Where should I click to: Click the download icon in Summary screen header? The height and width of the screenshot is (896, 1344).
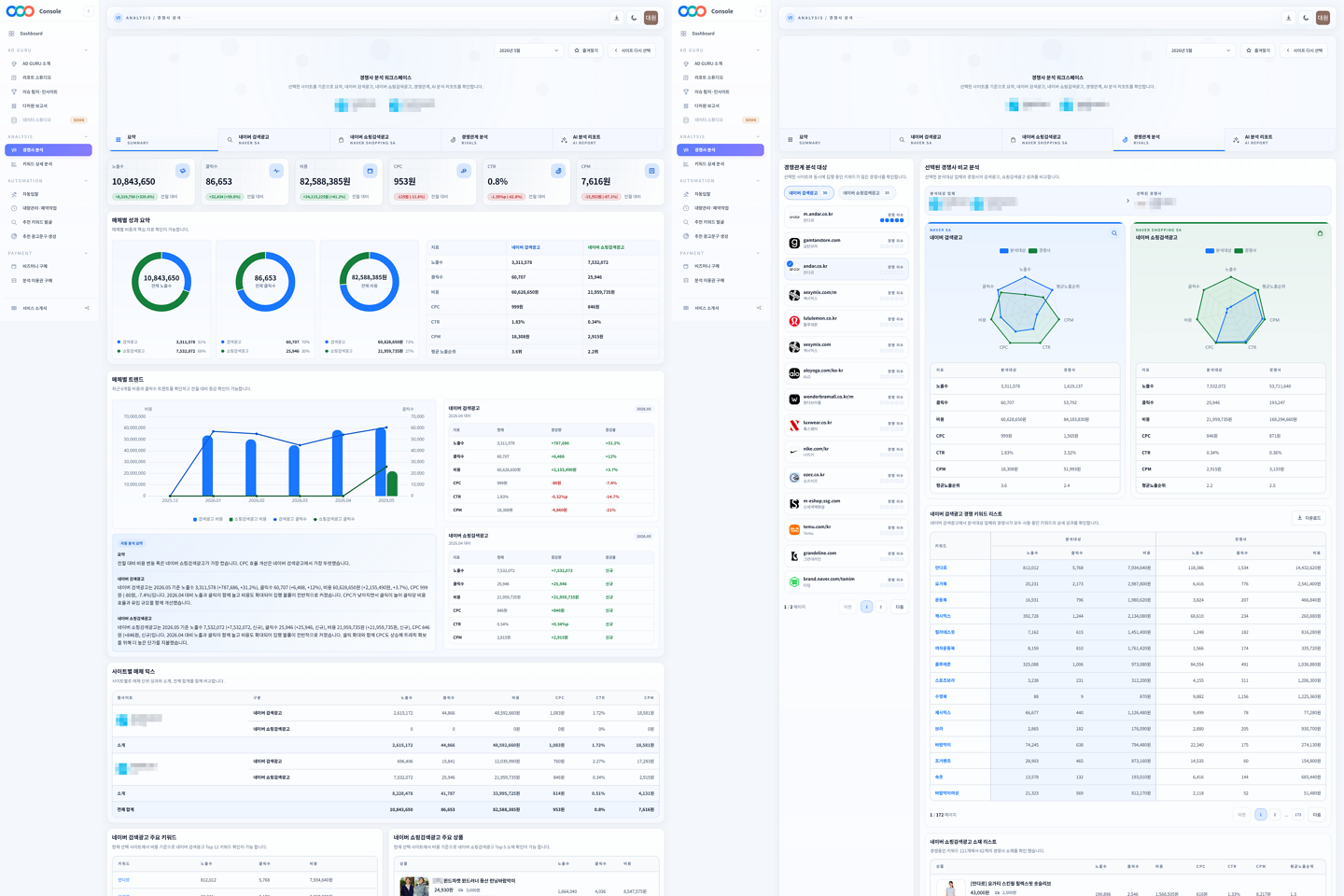point(617,18)
